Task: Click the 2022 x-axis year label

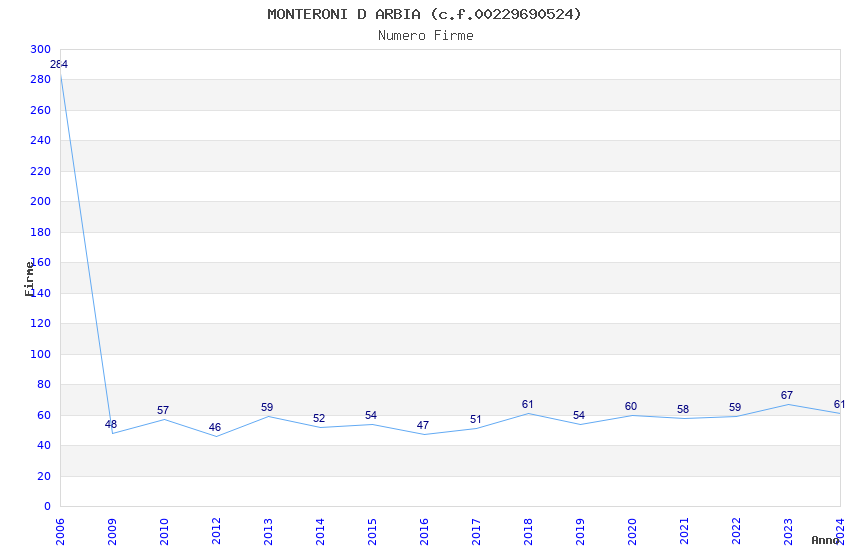Action: (x=736, y=532)
